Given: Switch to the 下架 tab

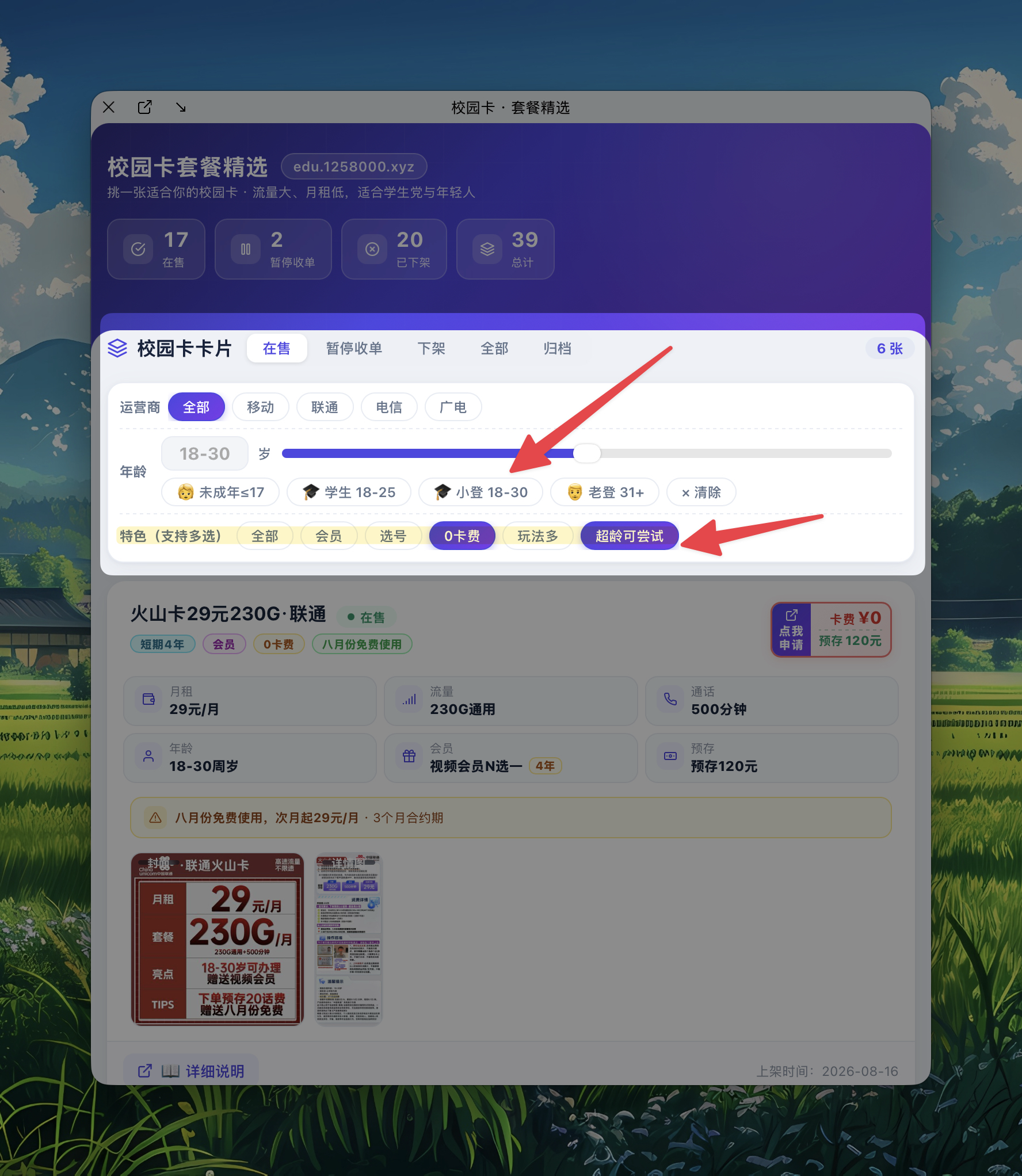Looking at the screenshot, I should click(x=432, y=349).
